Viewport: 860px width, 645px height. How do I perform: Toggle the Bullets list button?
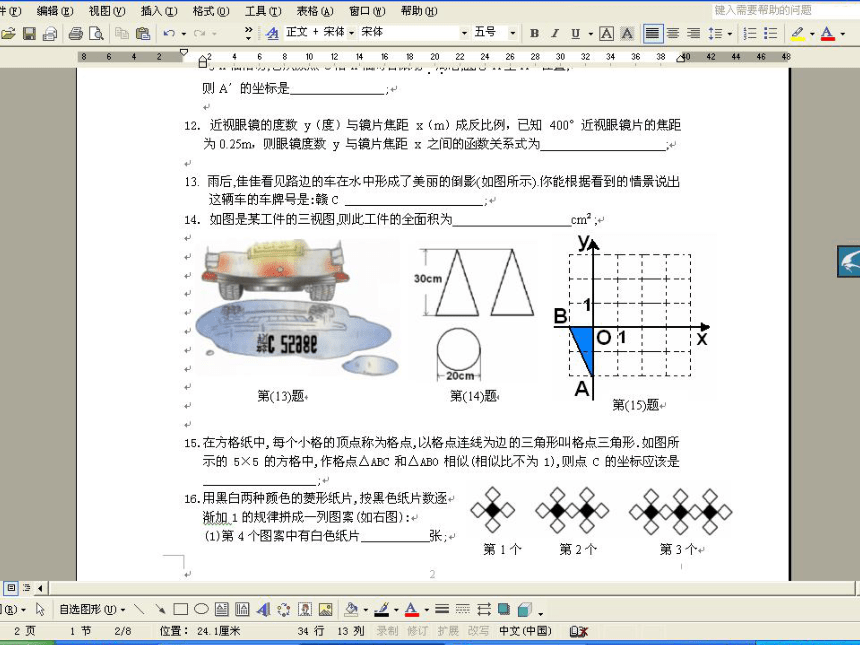coord(771,34)
